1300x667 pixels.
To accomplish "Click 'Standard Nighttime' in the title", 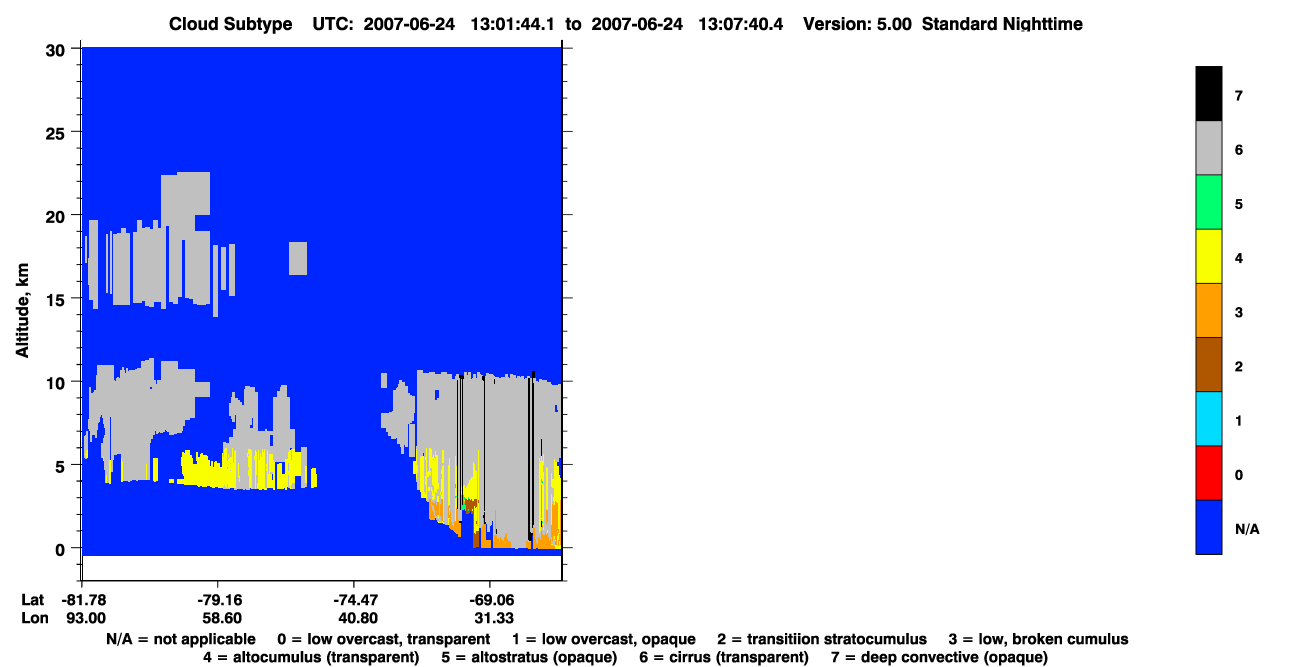I will (x=1002, y=24).
